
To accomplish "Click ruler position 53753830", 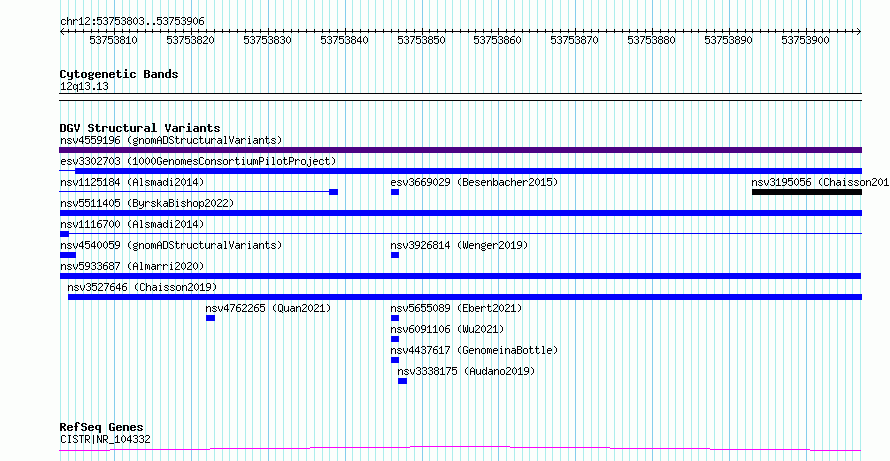I will pyautogui.click(x=267, y=40).
